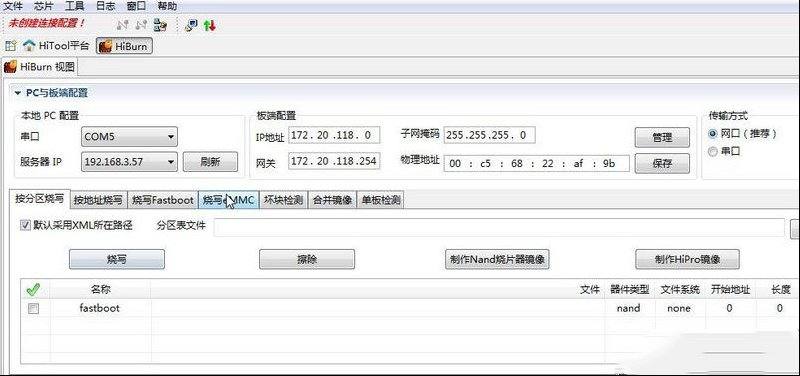Click the second gray disconnect icon in toolbar

141,24
